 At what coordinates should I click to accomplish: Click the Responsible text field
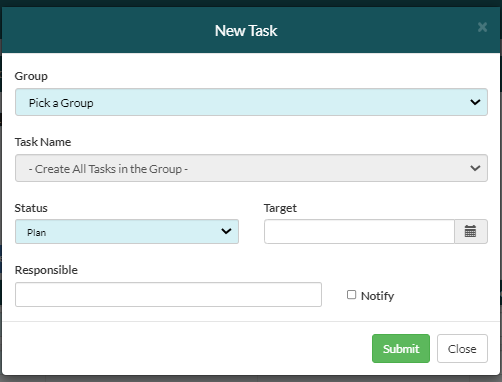pos(168,294)
